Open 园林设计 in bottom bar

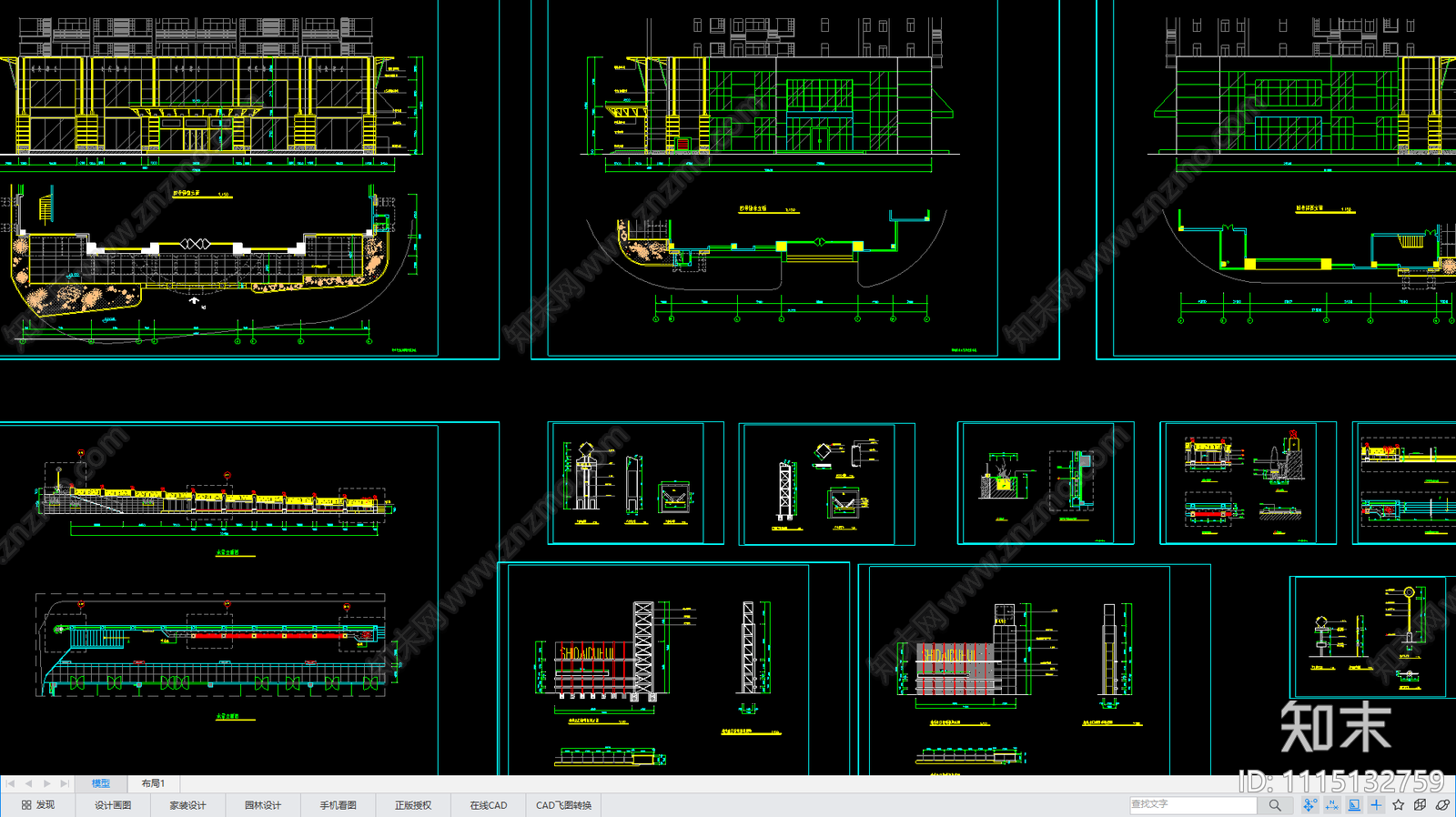(263, 805)
